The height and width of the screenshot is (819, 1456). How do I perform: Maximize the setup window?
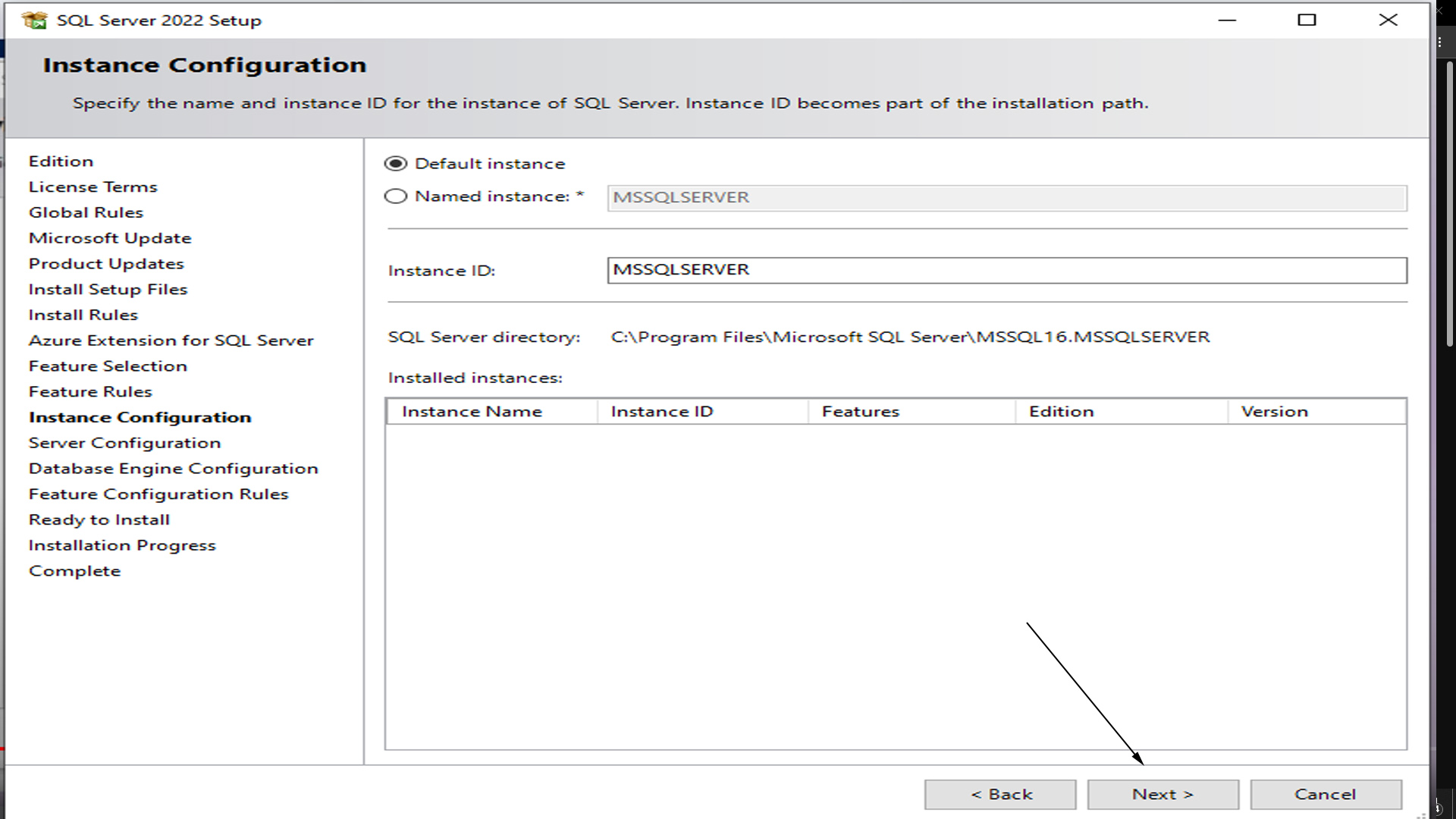[x=1307, y=20]
